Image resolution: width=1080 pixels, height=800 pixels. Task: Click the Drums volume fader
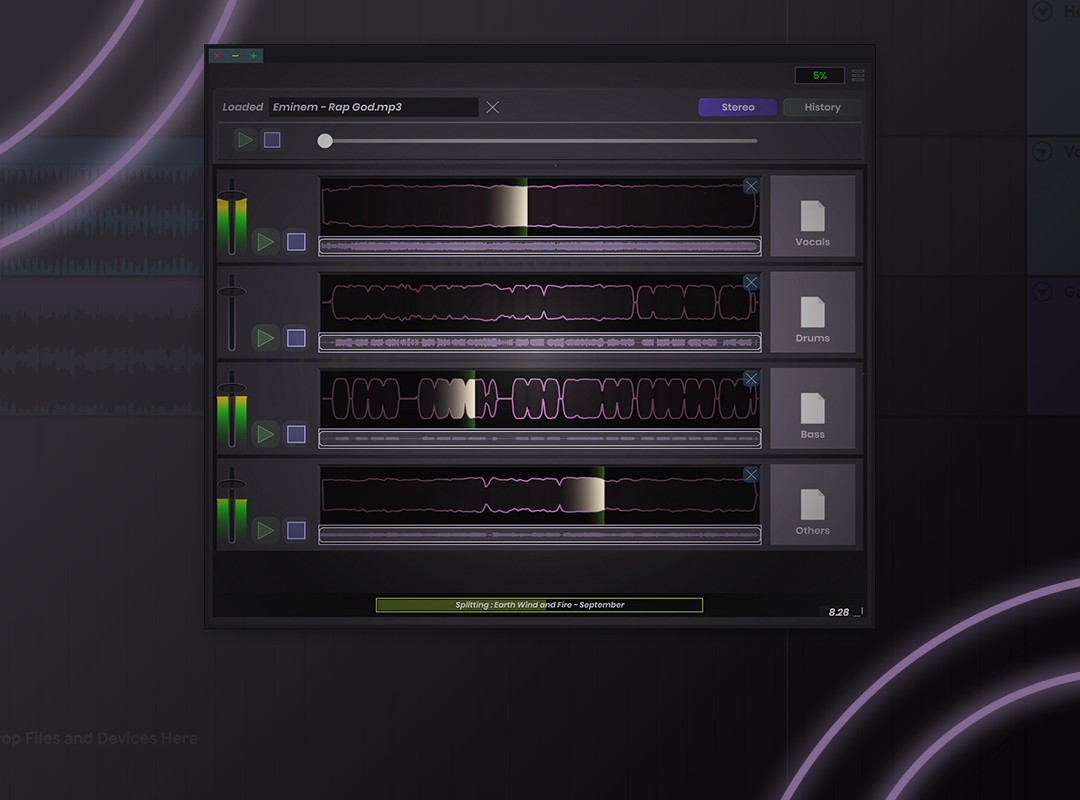(x=232, y=291)
